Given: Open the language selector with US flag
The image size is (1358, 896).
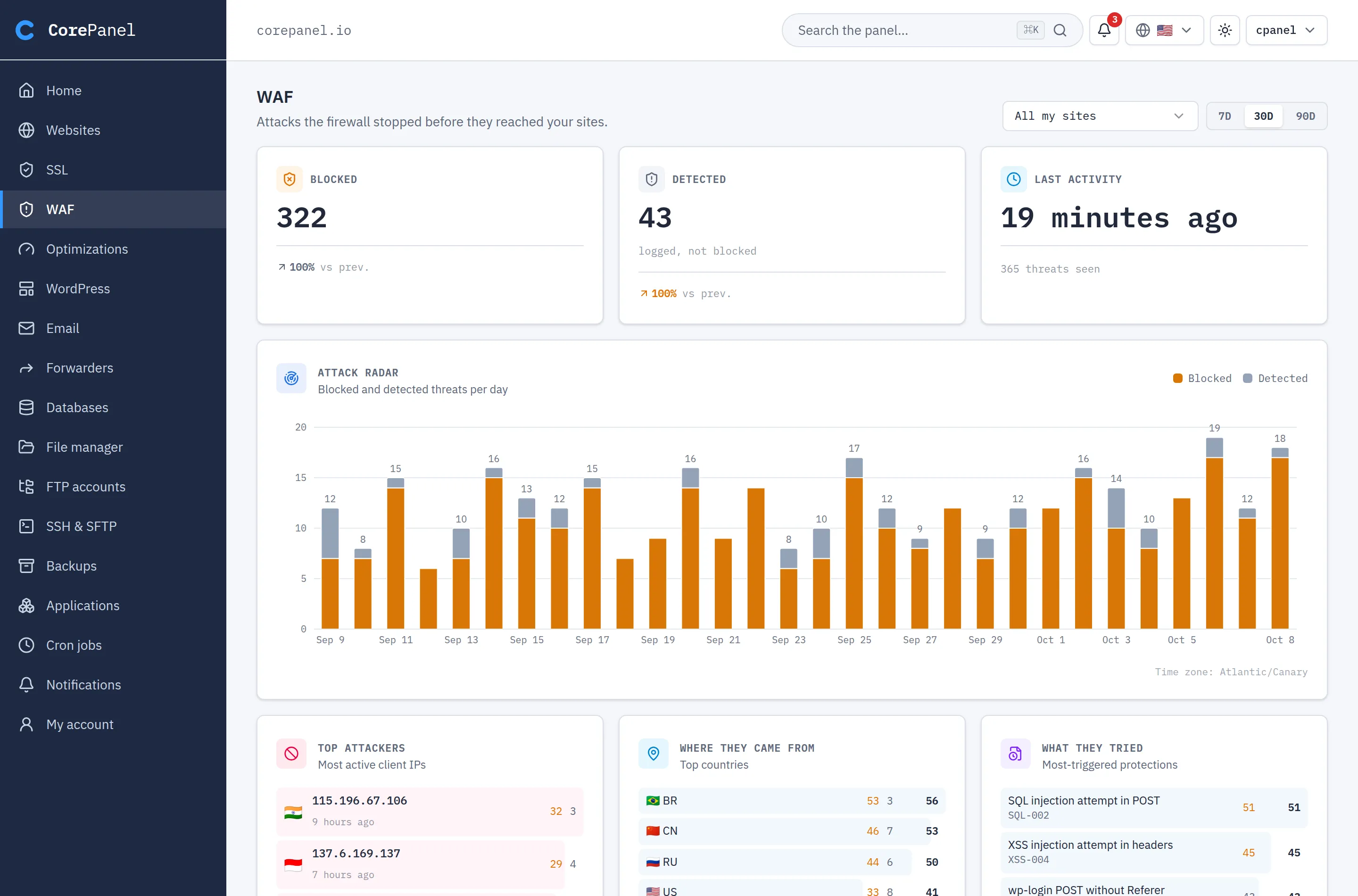Looking at the screenshot, I should point(1164,30).
